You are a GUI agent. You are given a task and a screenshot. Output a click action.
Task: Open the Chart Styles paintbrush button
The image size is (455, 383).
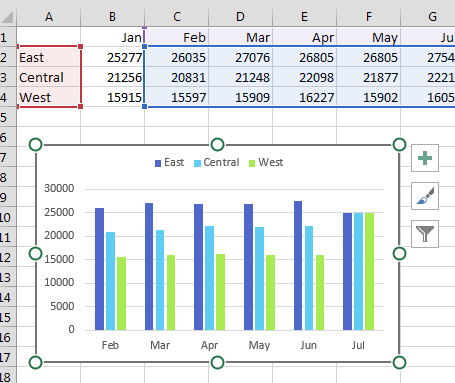[x=425, y=196]
